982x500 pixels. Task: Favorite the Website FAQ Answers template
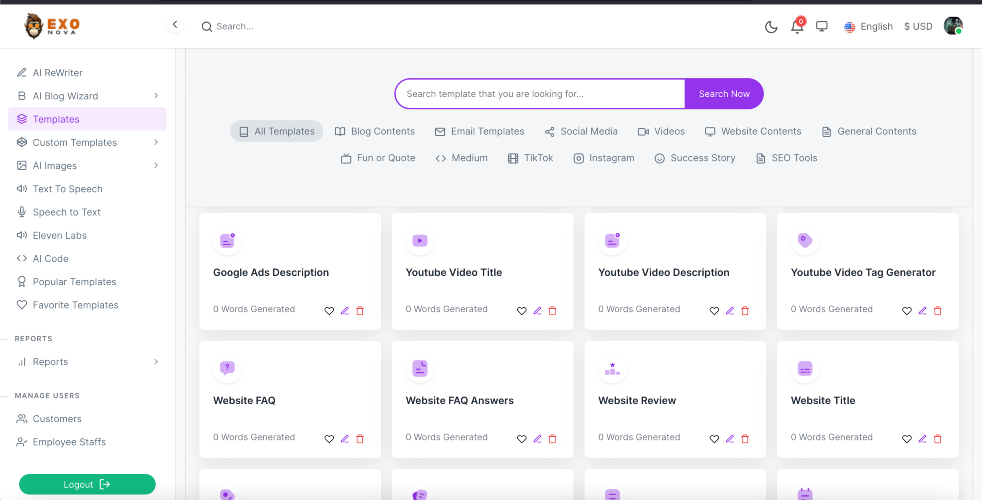(522, 439)
